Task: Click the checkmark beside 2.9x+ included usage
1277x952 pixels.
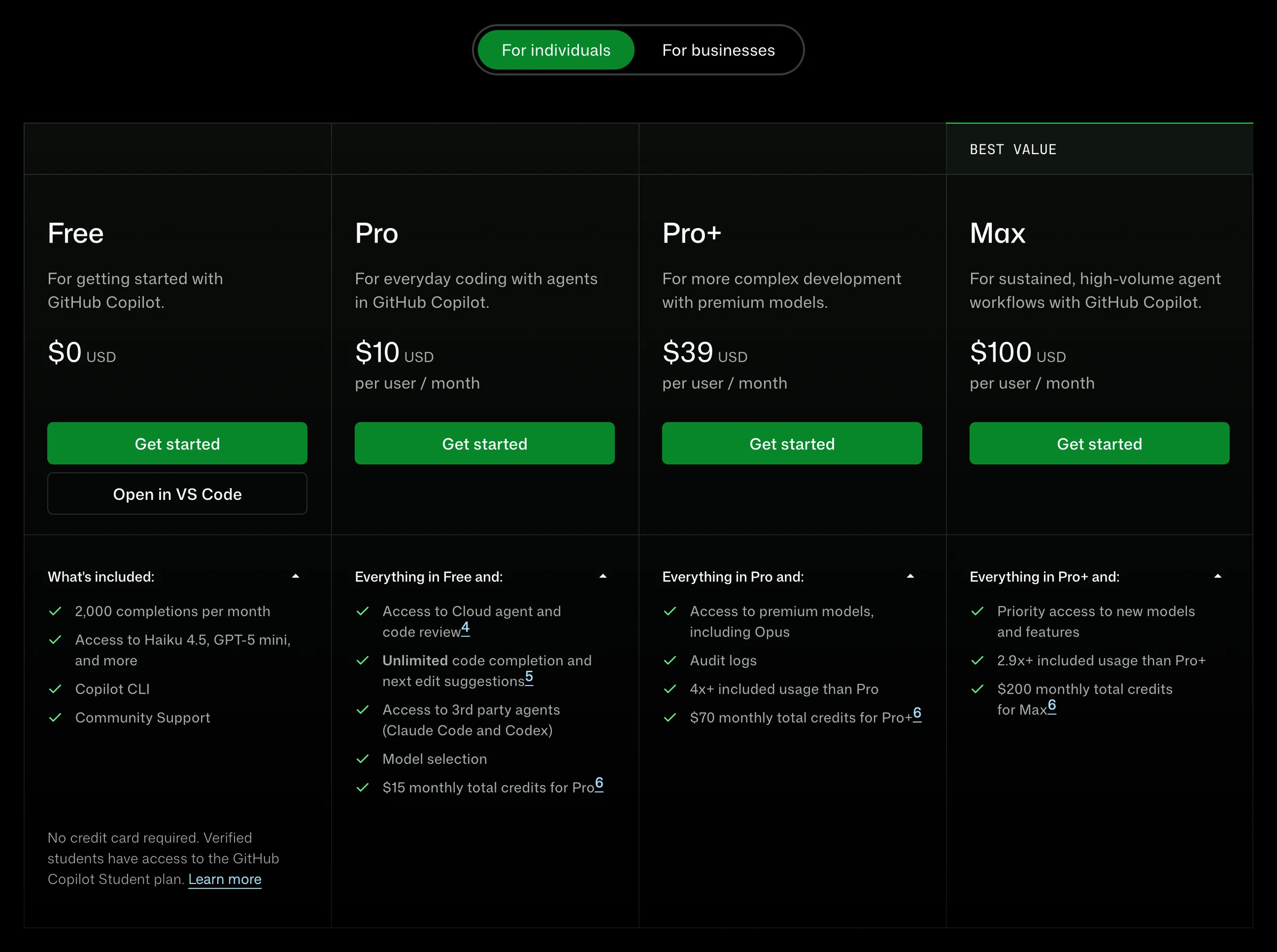Action: (977, 661)
